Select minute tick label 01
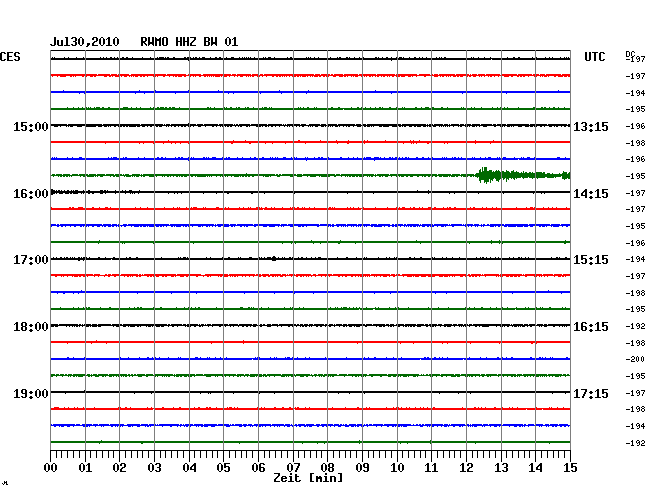This screenshot has height=494, width=650. 85,467
